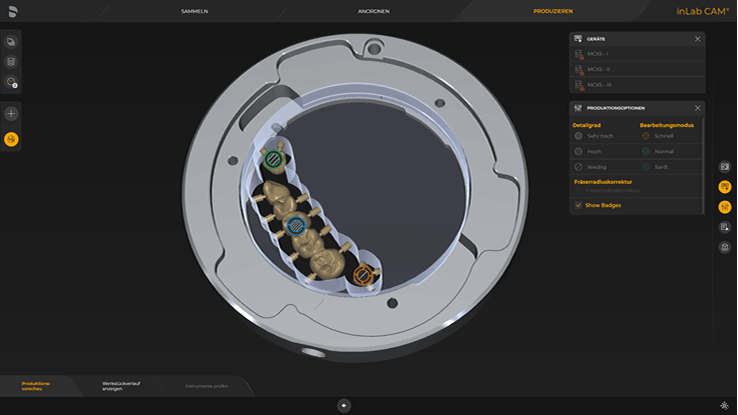
Task: Select 'Sehr hoch' detail level option
Action: pos(579,135)
